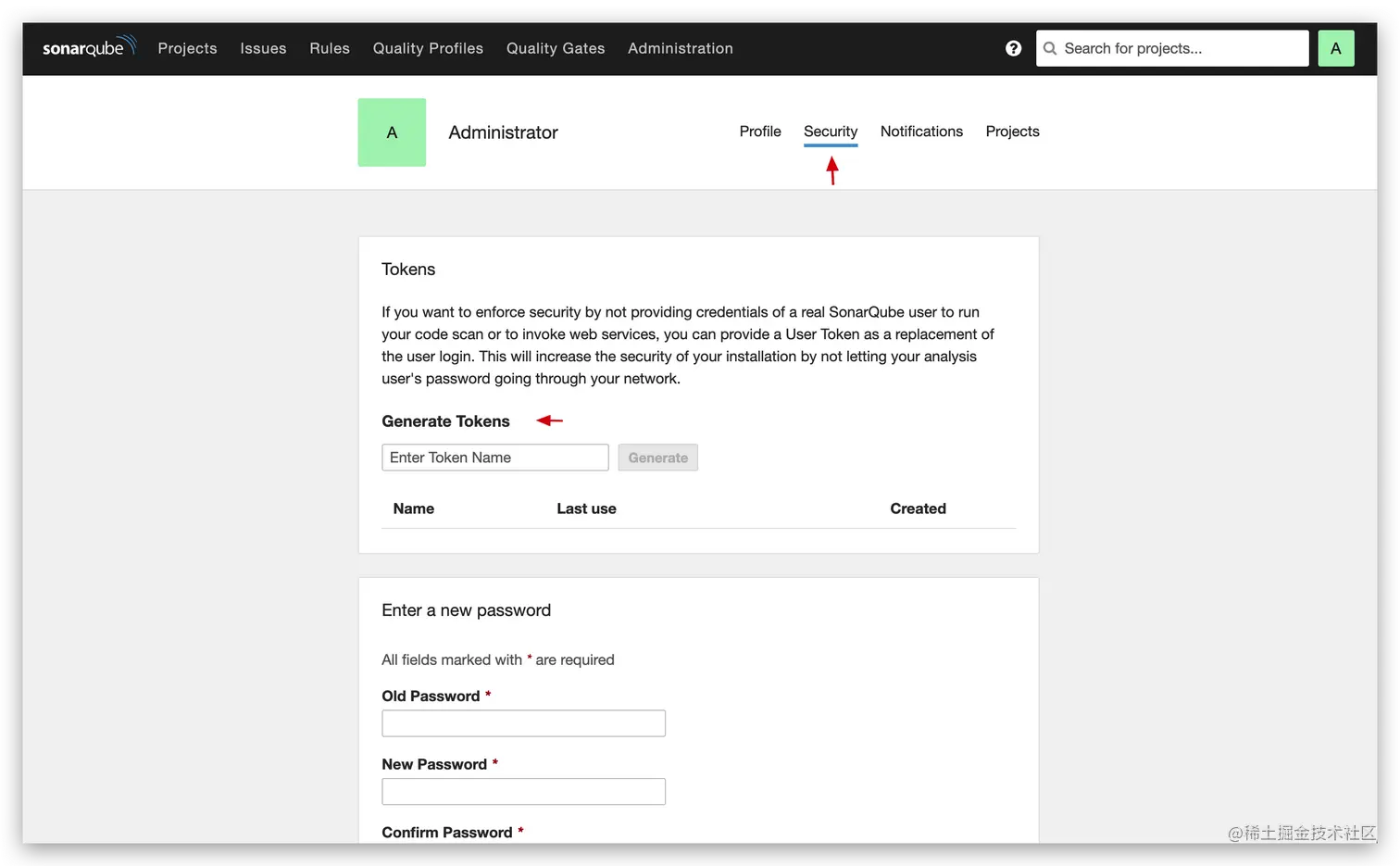
Task: Click the Tokens section heading
Action: point(408,270)
